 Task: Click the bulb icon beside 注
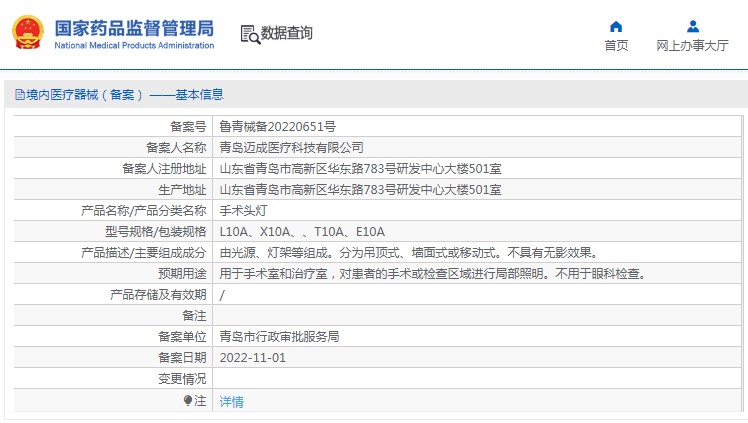[x=188, y=401]
